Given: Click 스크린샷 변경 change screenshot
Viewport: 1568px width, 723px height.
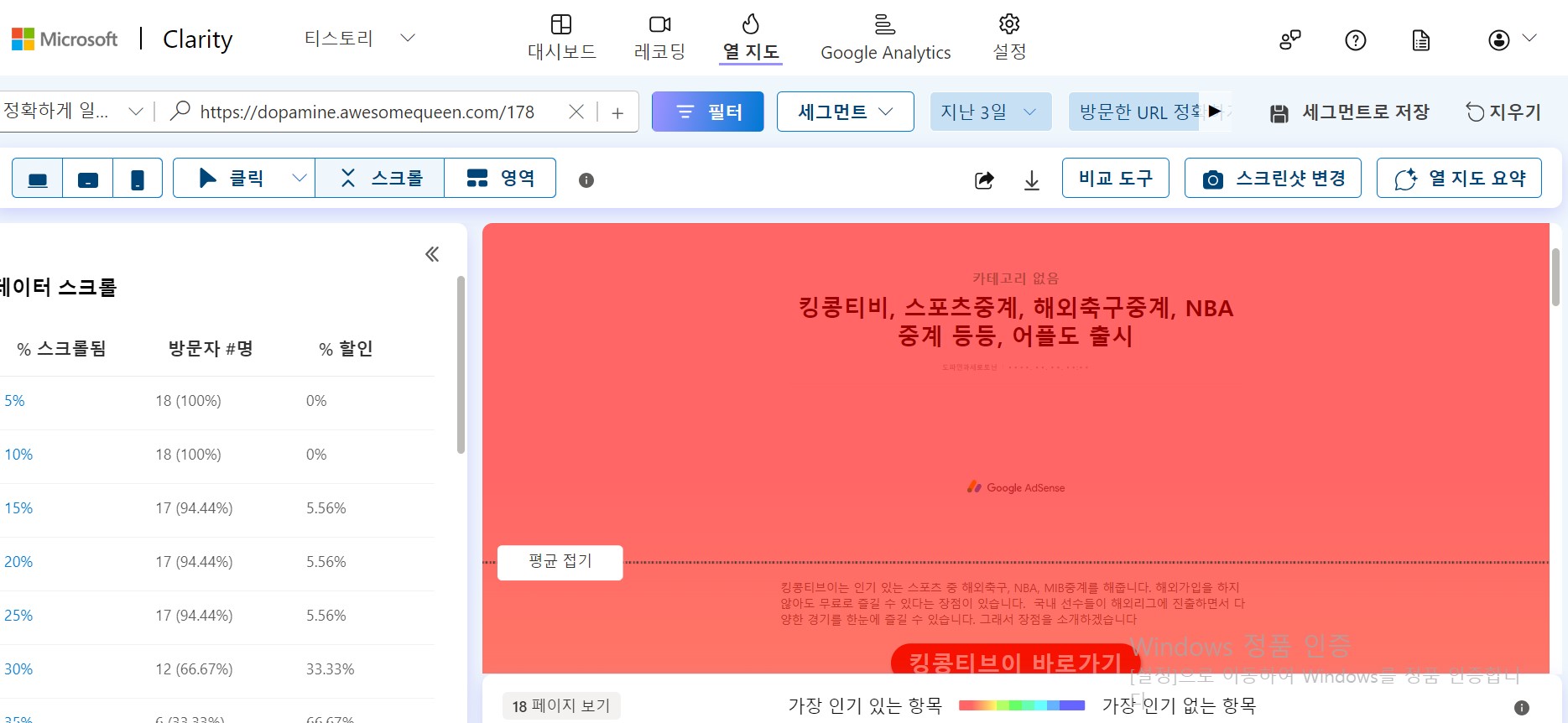Looking at the screenshot, I should [x=1273, y=178].
